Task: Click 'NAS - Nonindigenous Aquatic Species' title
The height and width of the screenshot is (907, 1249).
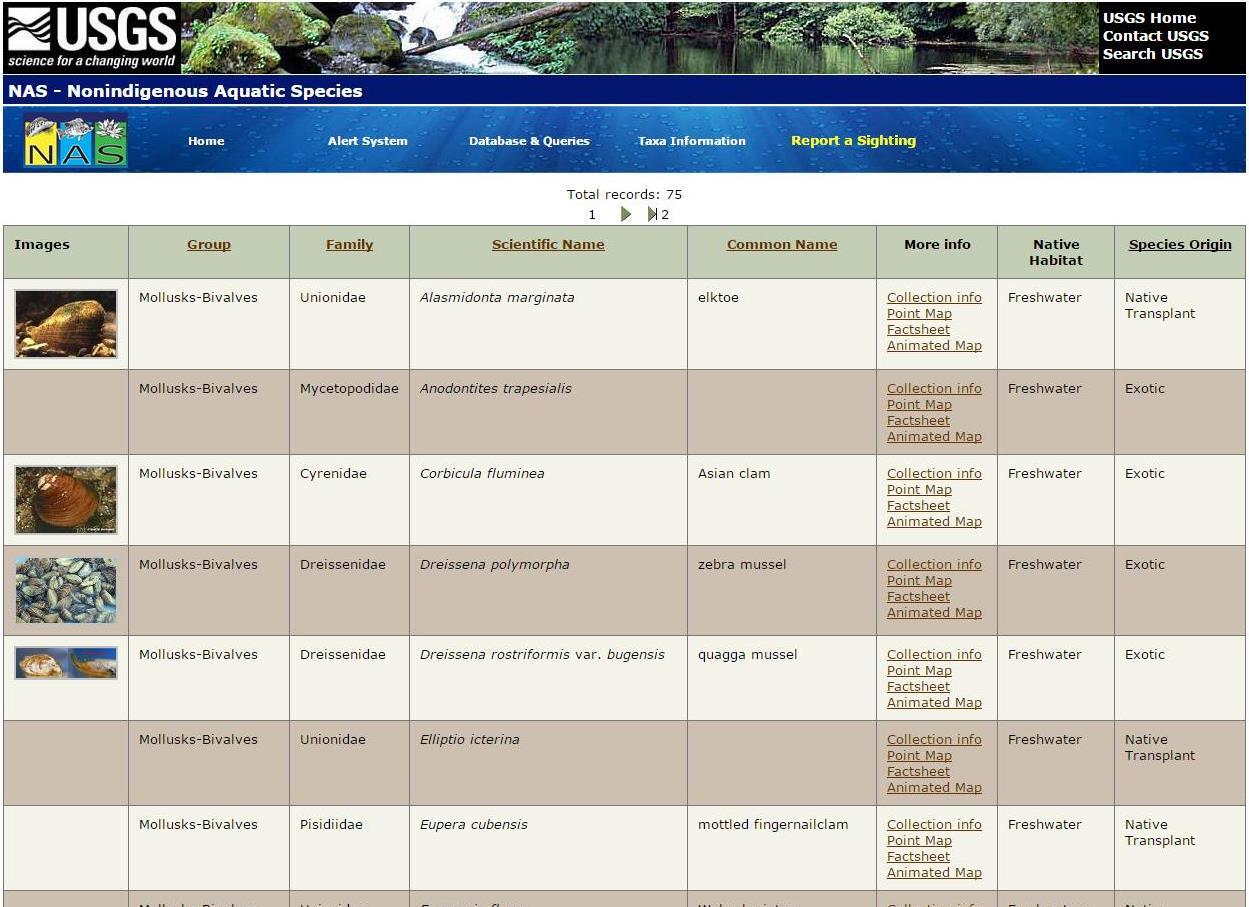Action: [185, 91]
